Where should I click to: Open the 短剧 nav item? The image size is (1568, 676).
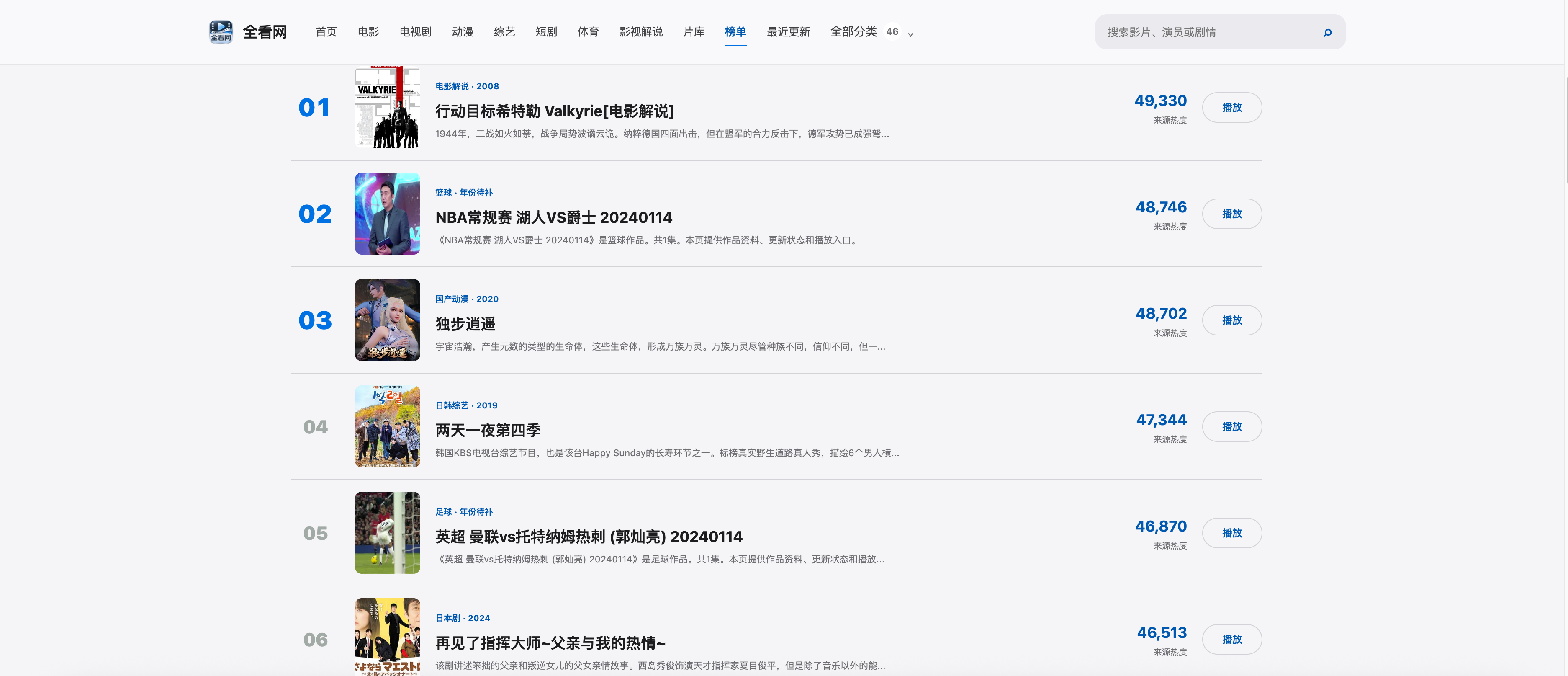pos(547,32)
